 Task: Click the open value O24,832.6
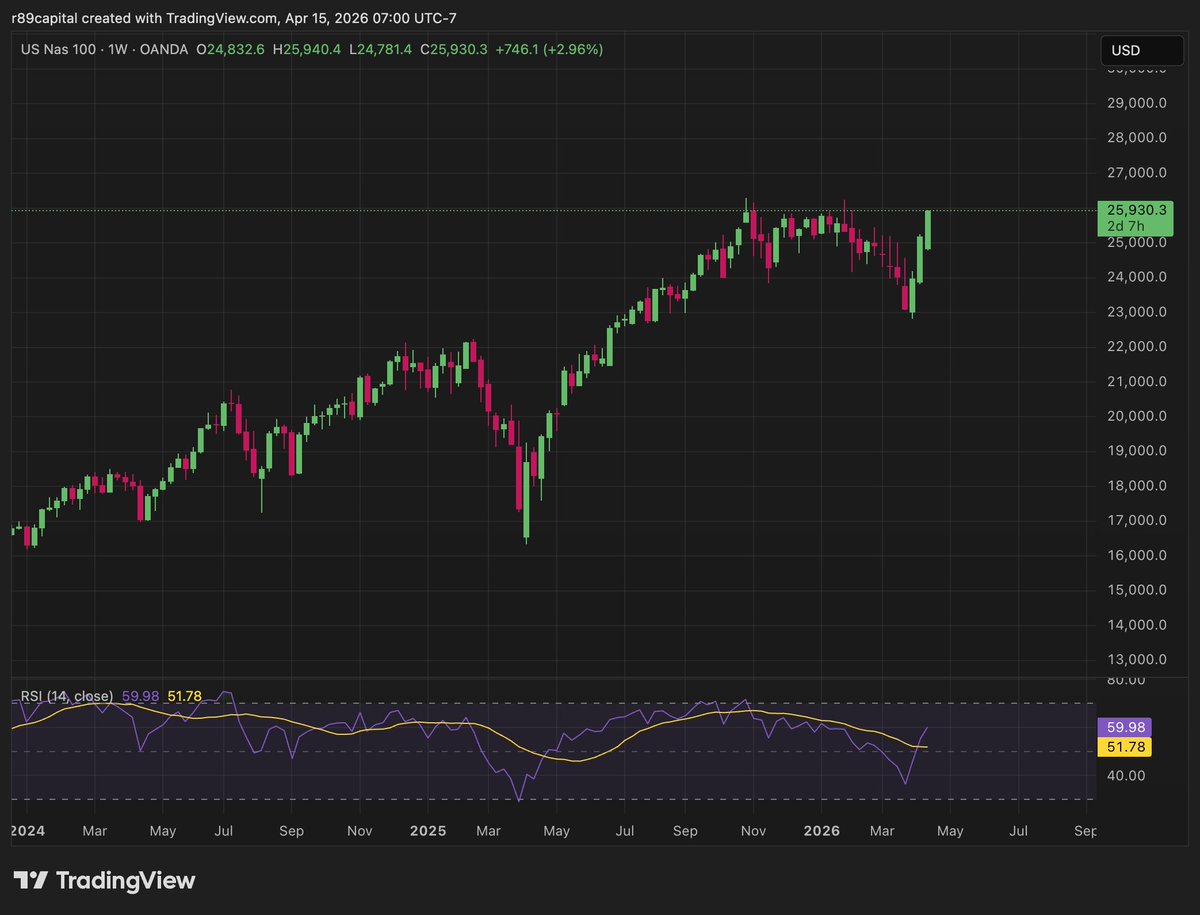pyautogui.click(x=230, y=49)
